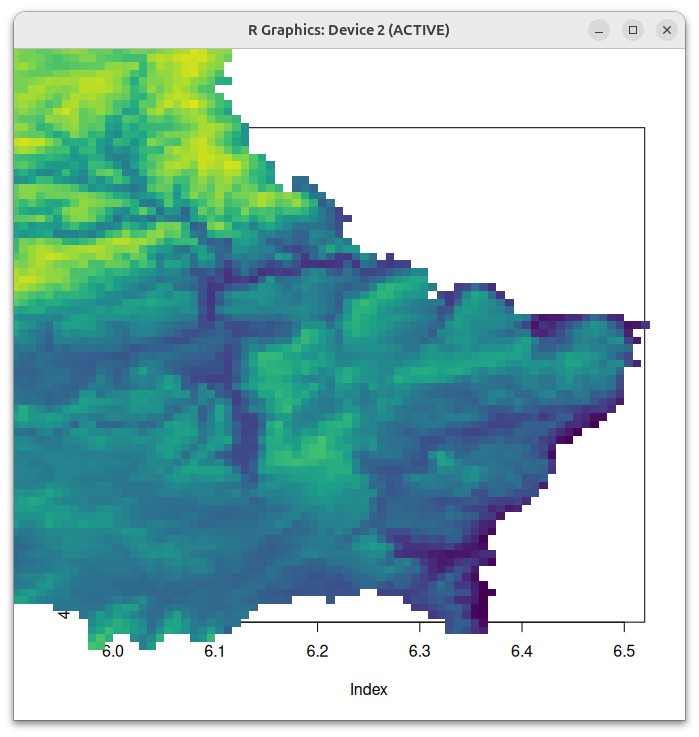This screenshot has height=737, width=699.
Task: Click the 6.1 x-axis tick label
Action: click(x=215, y=651)
